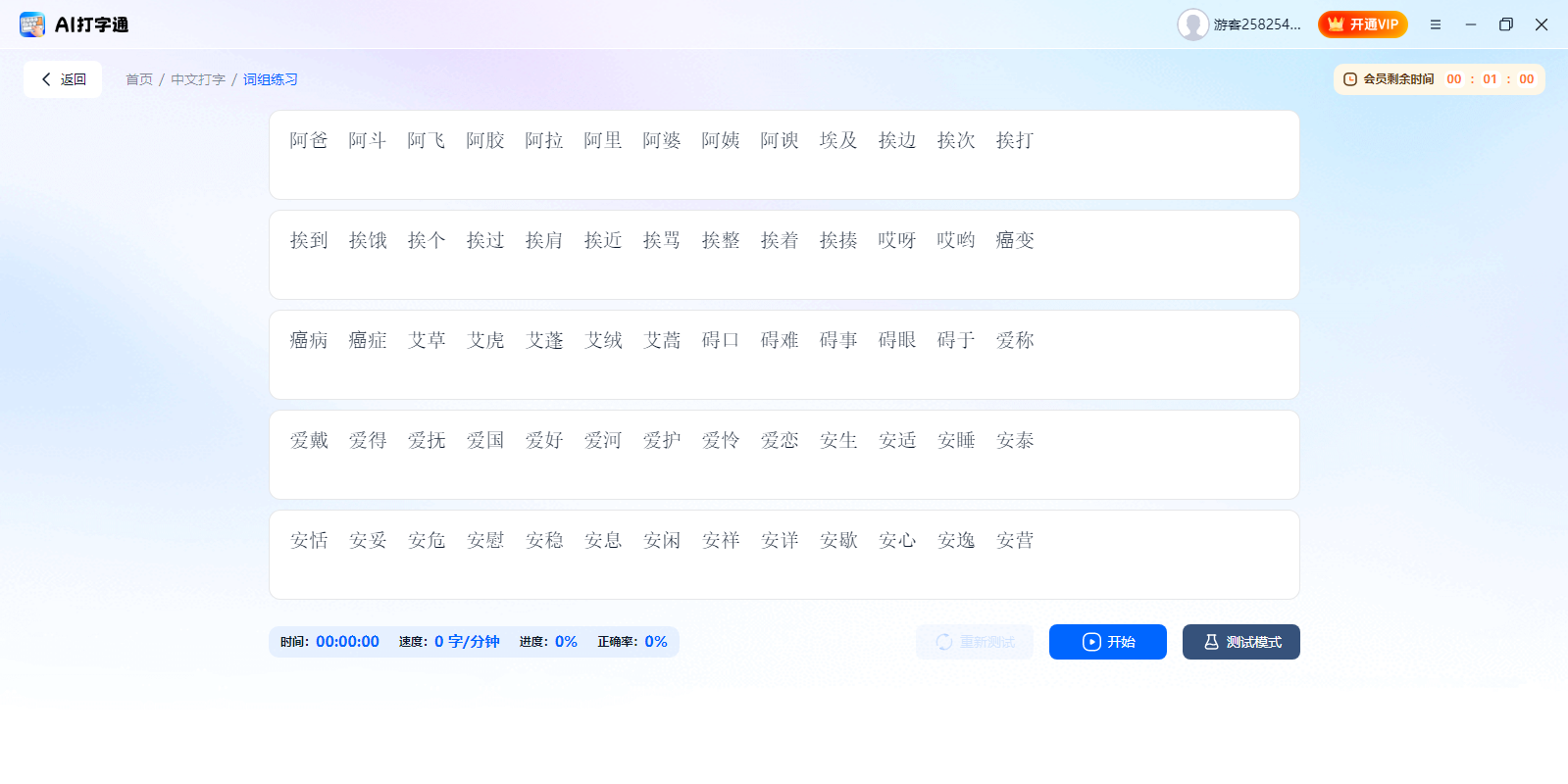Click the word 爱称 in third row
The width and height of the screenshot is (1568, 784).
(x=1015, y=341)
